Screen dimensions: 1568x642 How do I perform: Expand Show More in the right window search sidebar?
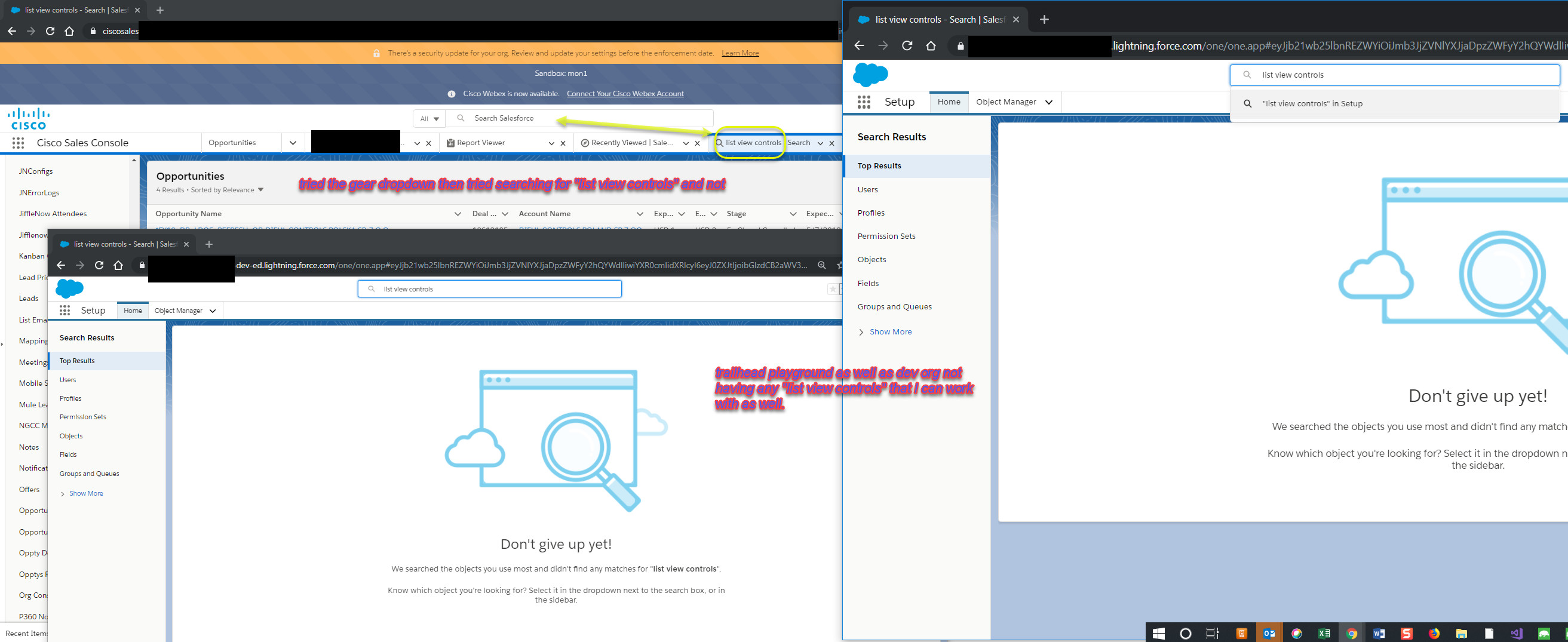coord(885,331)
